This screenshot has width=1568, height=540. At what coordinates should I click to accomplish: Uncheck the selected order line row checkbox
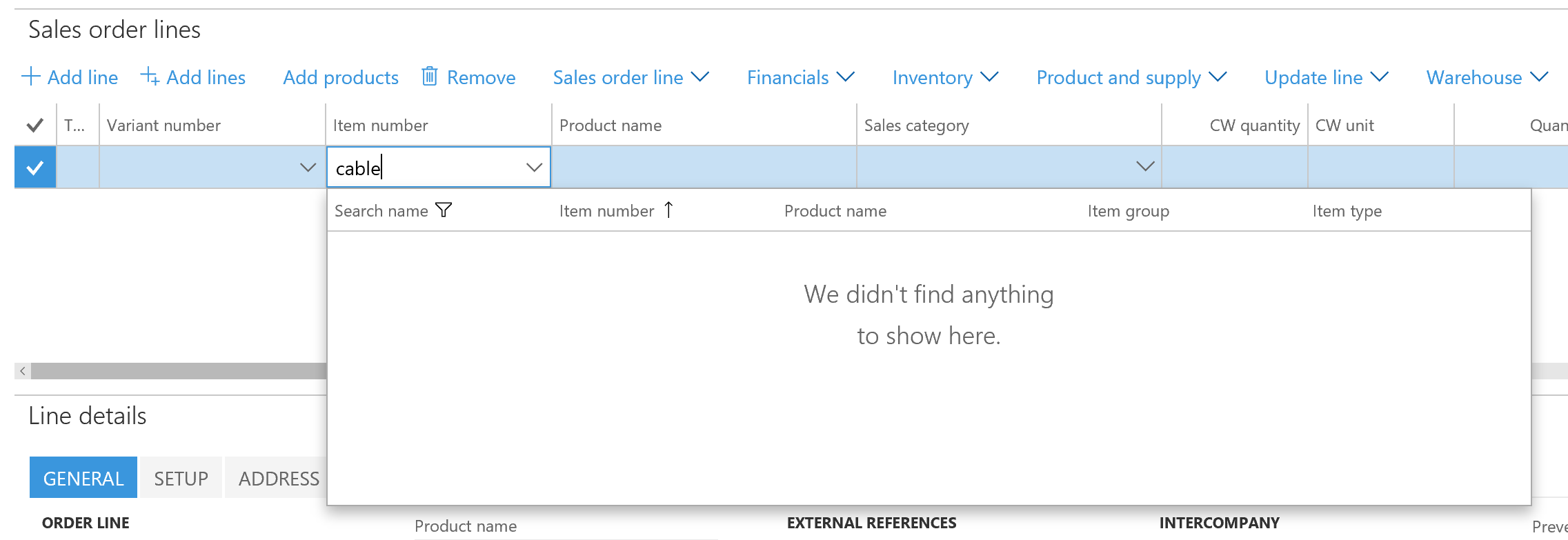(x=35, y=167)
